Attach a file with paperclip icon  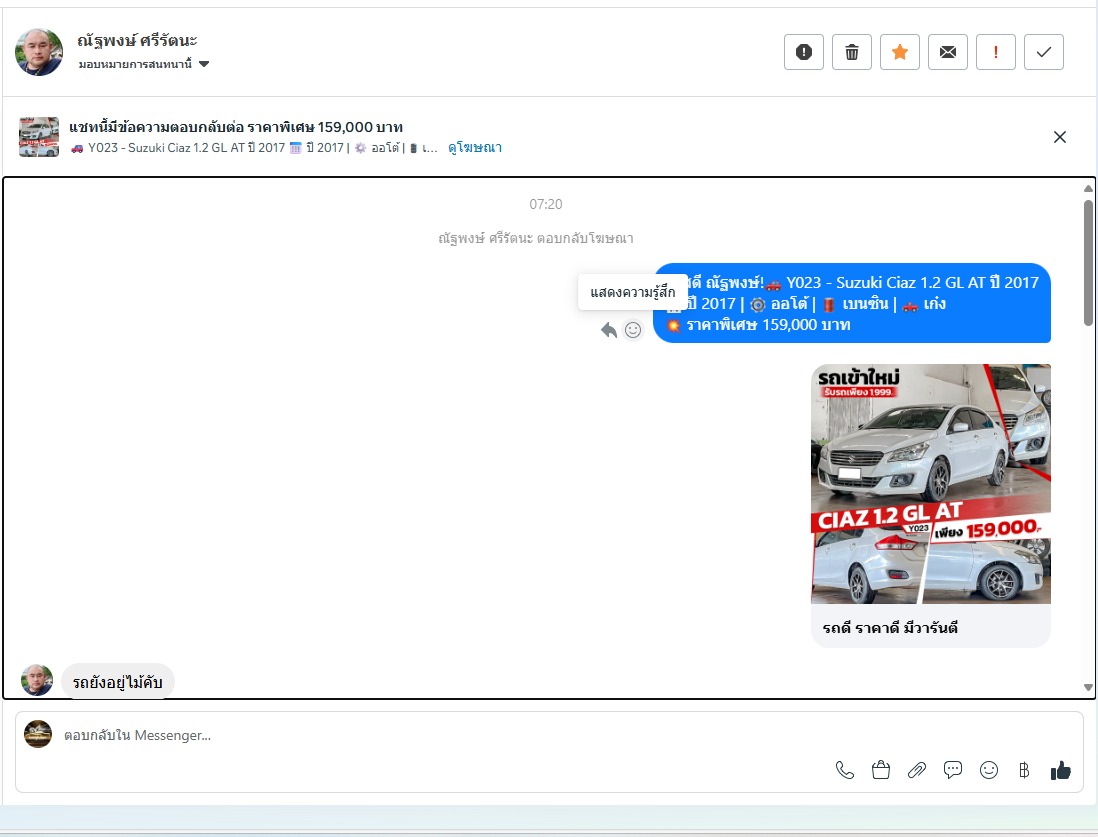(x=917, y=770)
